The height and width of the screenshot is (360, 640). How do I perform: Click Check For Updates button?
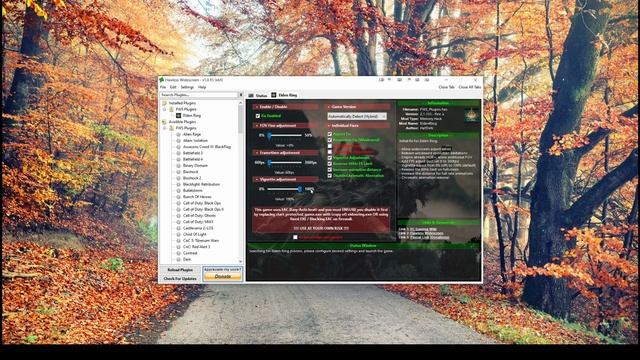[x=180, y=279]
